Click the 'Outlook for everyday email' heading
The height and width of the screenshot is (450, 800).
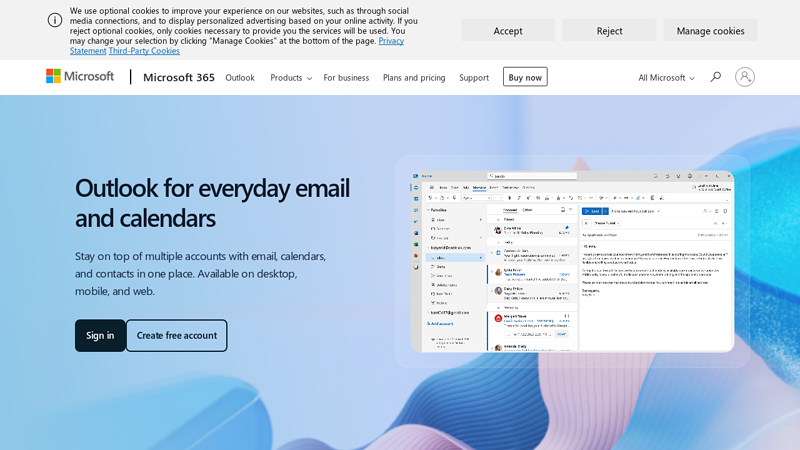212,203
